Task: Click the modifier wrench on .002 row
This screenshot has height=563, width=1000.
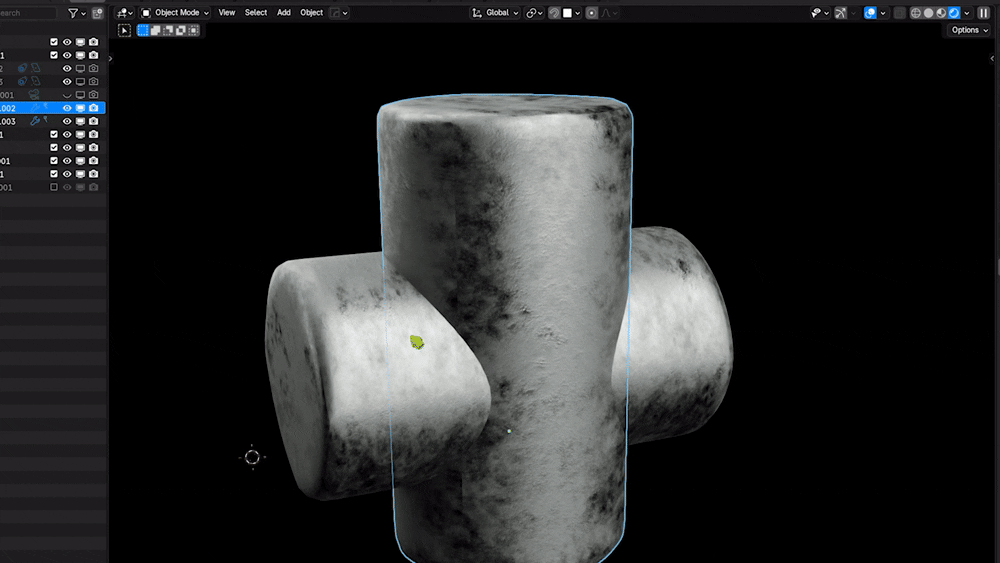Action: [35, 108]
